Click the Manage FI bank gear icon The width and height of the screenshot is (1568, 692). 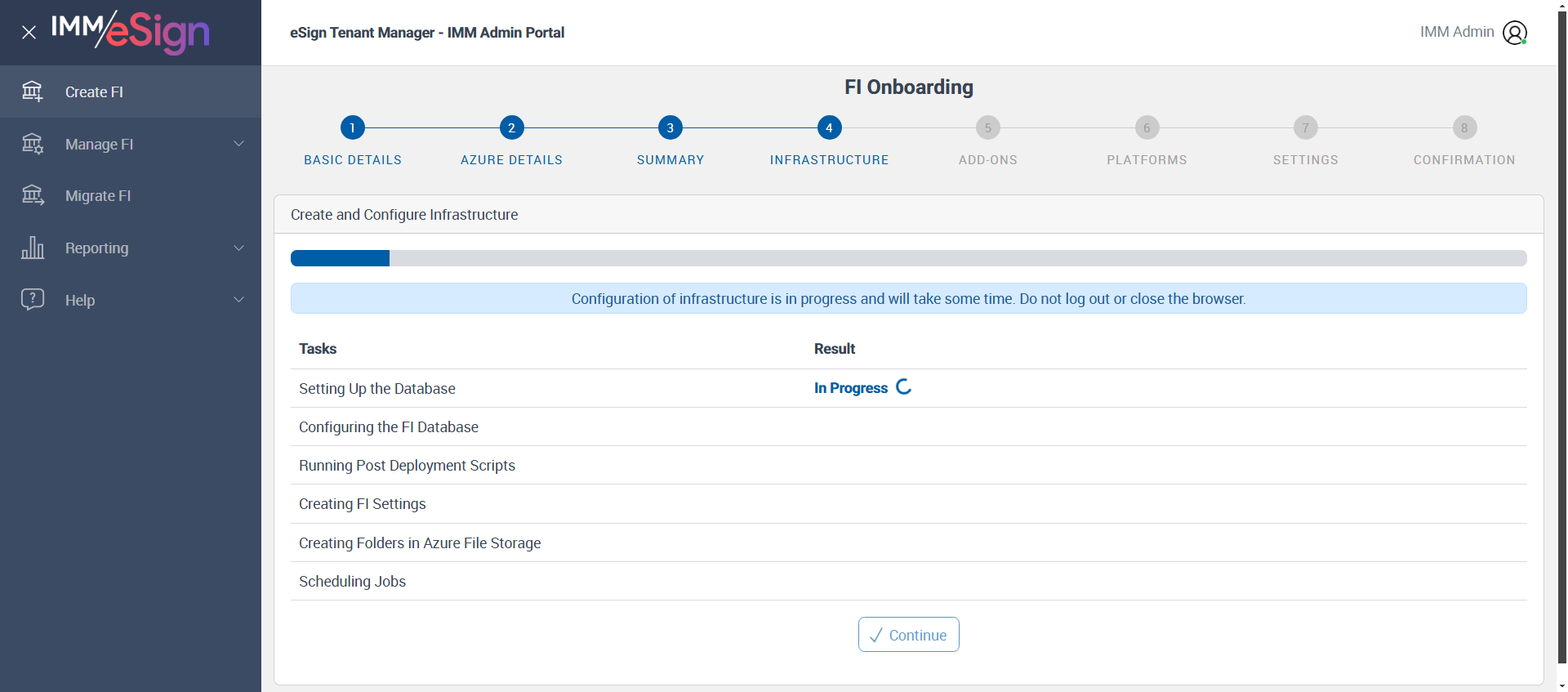pyautogui.click(x=33, y=144)
